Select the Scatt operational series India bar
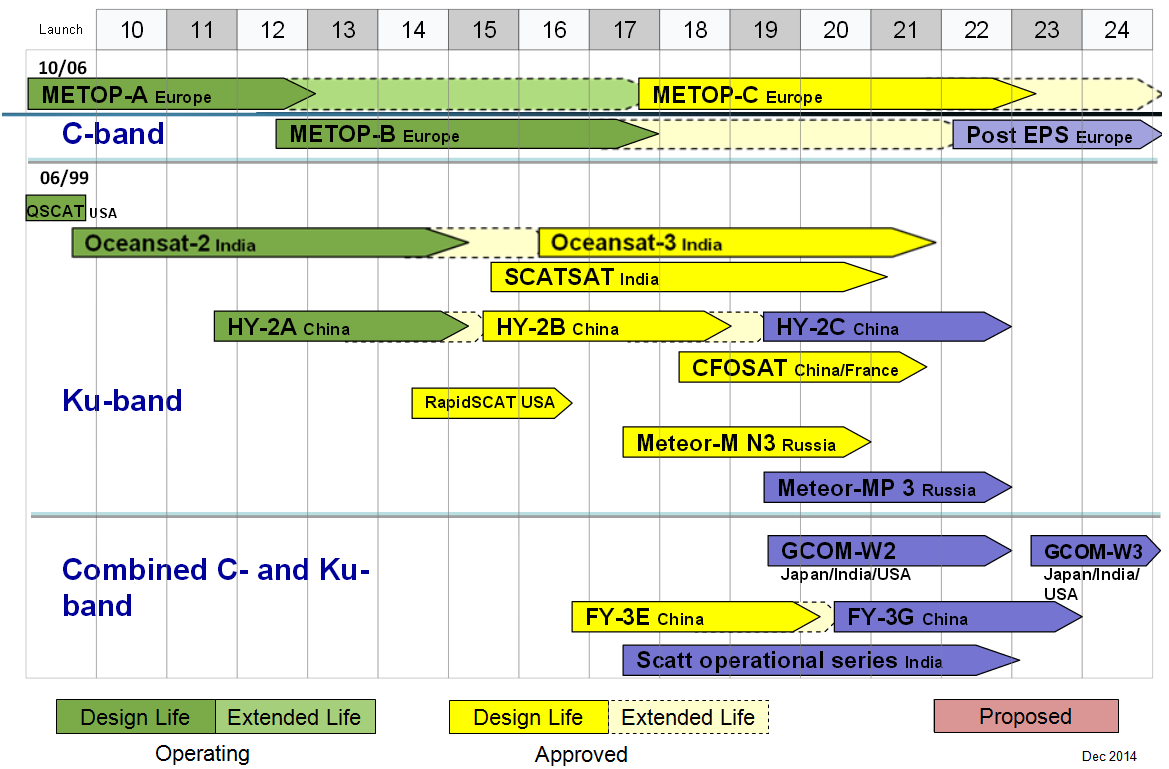The height and width of the screenshot is (769, 1169). (815, 660)
